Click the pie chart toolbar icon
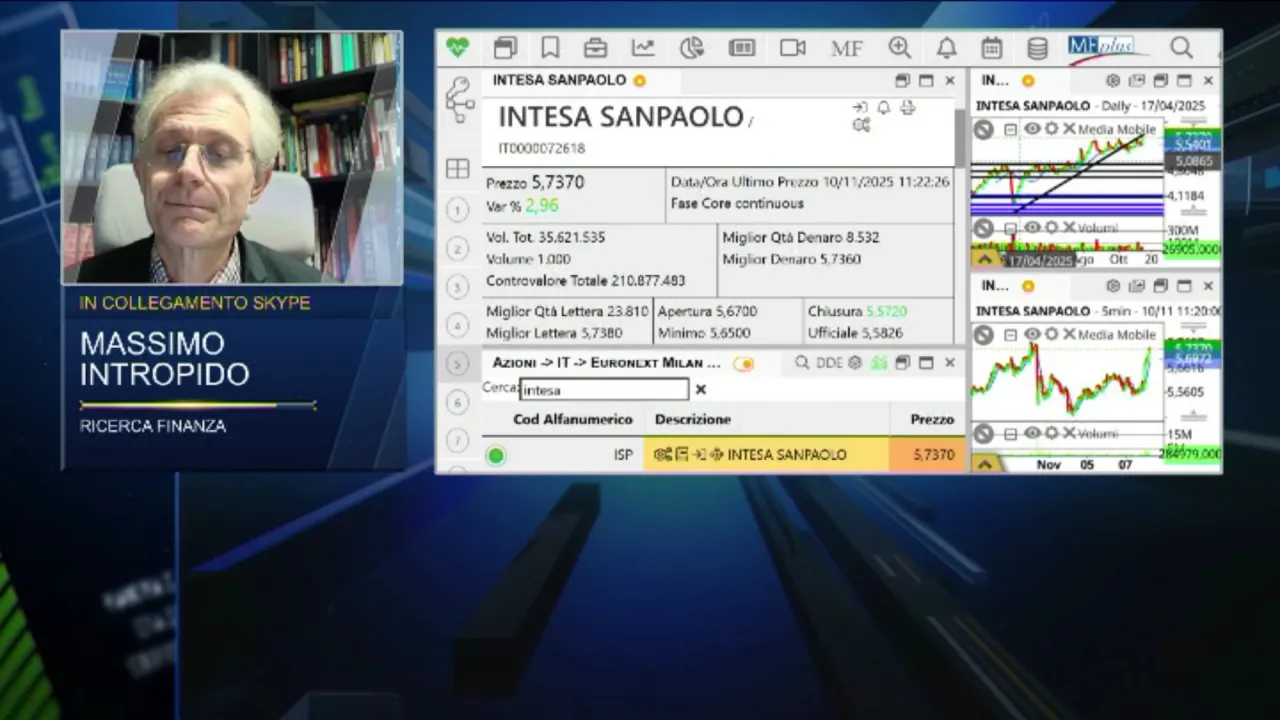The image size is (1280, 720). (691, 47)
